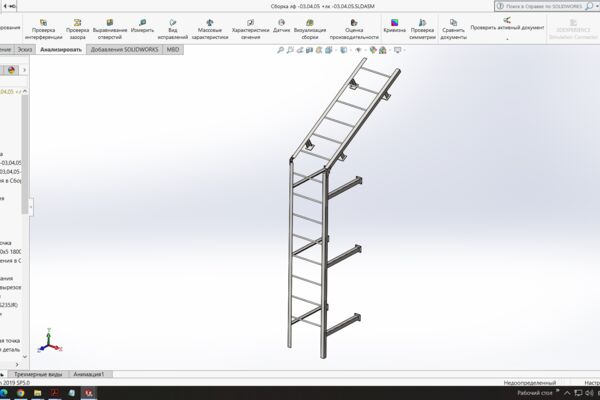
Task: Launch the Выравнивание отверстий hole alignment tool
Action: tap(110, 29)
